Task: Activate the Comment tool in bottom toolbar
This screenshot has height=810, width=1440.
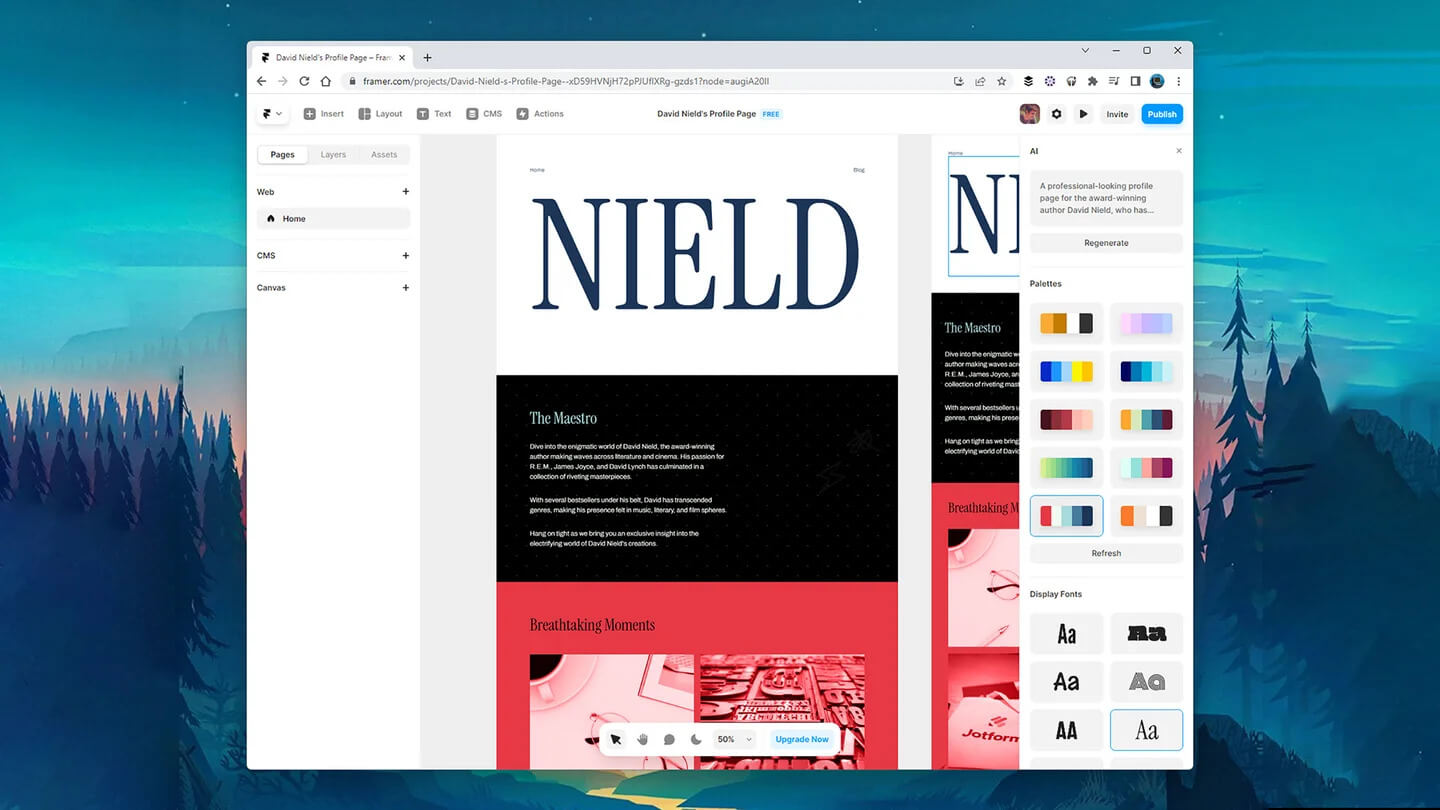Action: (669, 739)
